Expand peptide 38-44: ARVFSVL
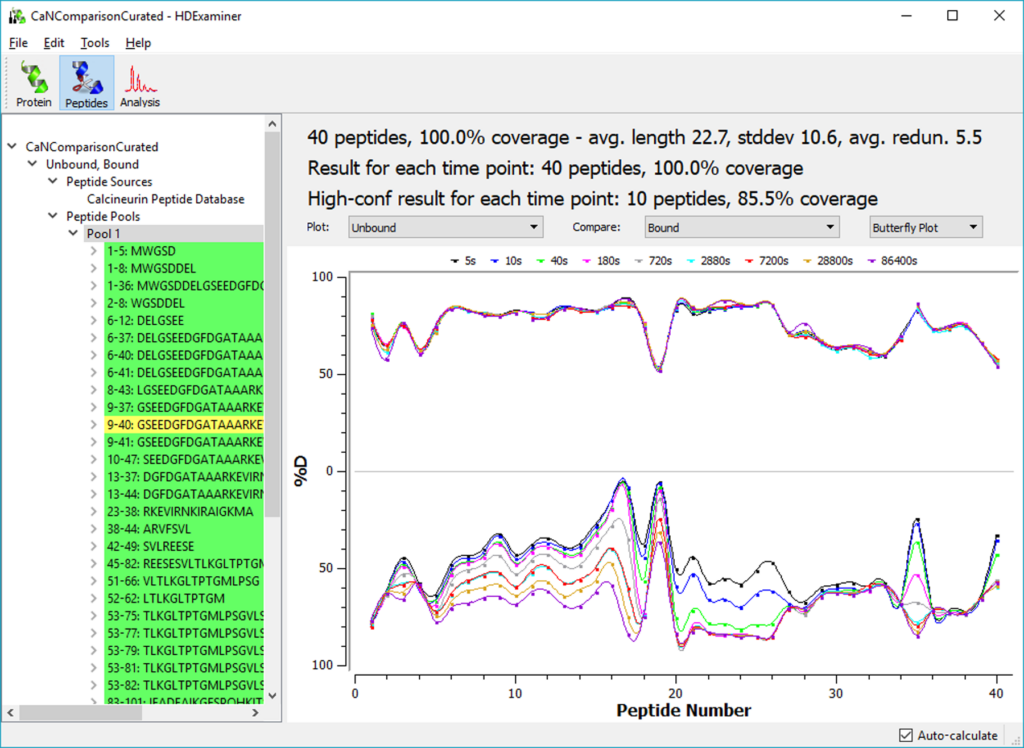Image resolution: width=1024 pixels, height=748 pixels. tap(94, 528)
